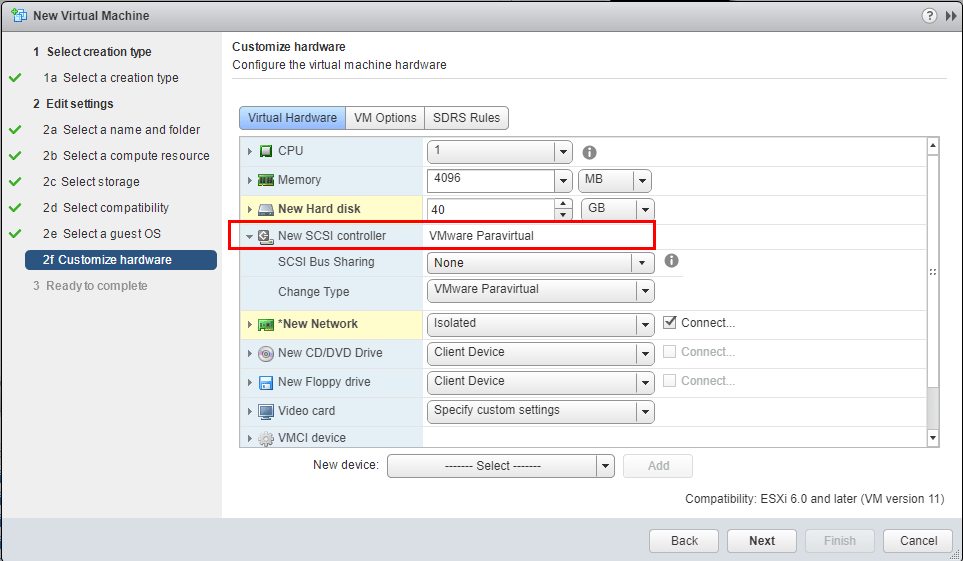This screenshot has width=963, height=561.
Task: Open the Floppy Client Device dropdown
Action: (x=645, y=382)
